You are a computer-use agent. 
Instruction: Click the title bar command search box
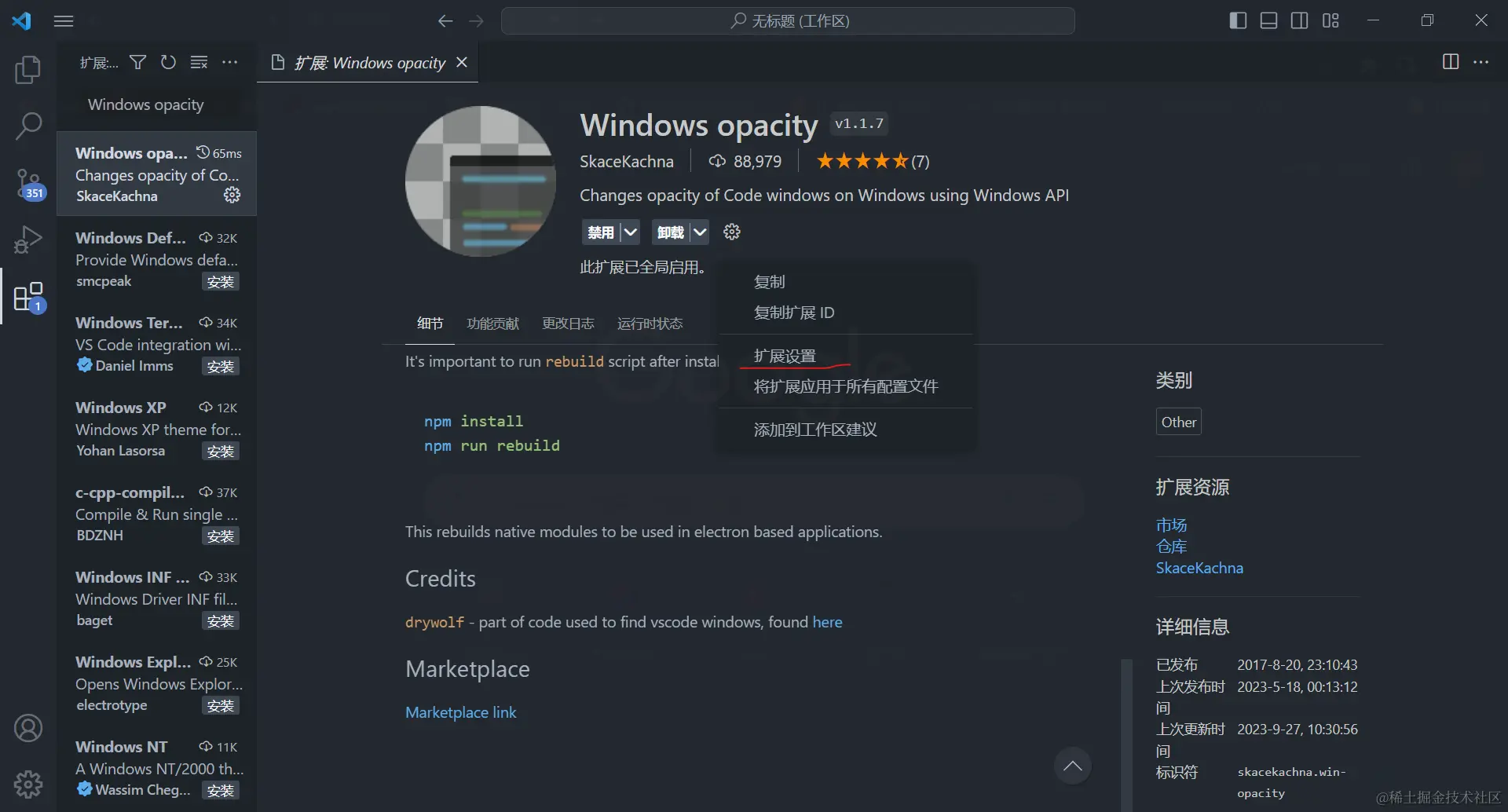click(788, 21)
